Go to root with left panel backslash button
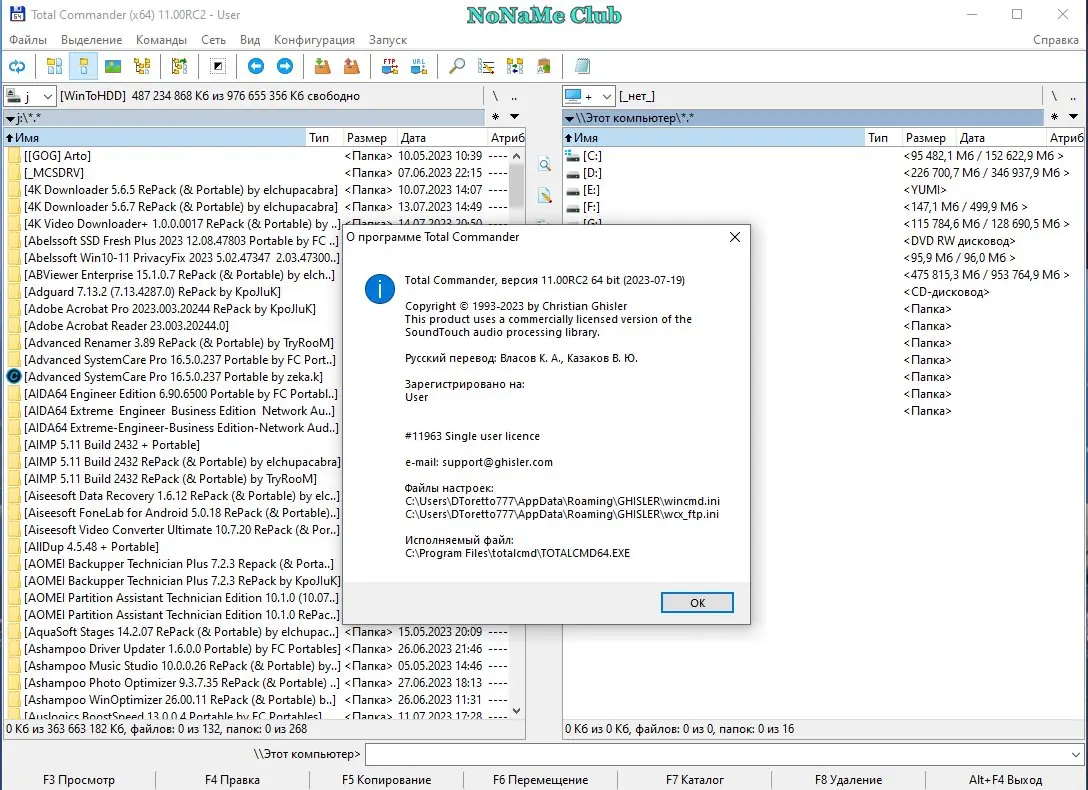 point(495,96)
